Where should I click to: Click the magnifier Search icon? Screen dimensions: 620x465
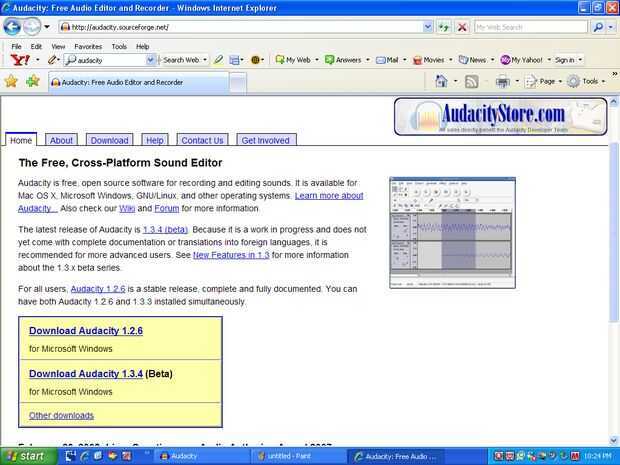click(598, 27)
